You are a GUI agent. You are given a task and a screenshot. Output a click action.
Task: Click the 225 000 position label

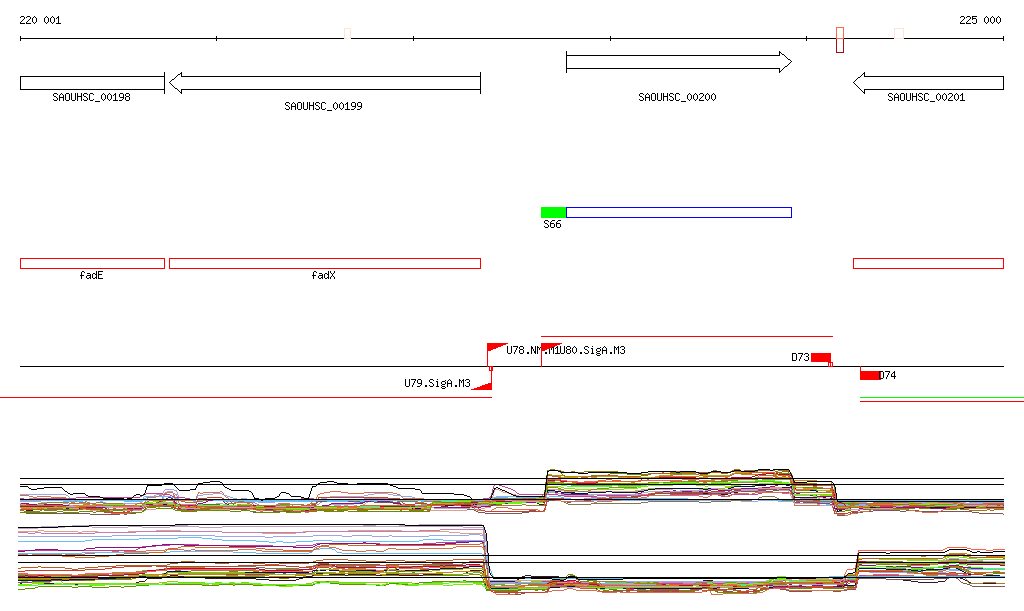click(980, 20)
